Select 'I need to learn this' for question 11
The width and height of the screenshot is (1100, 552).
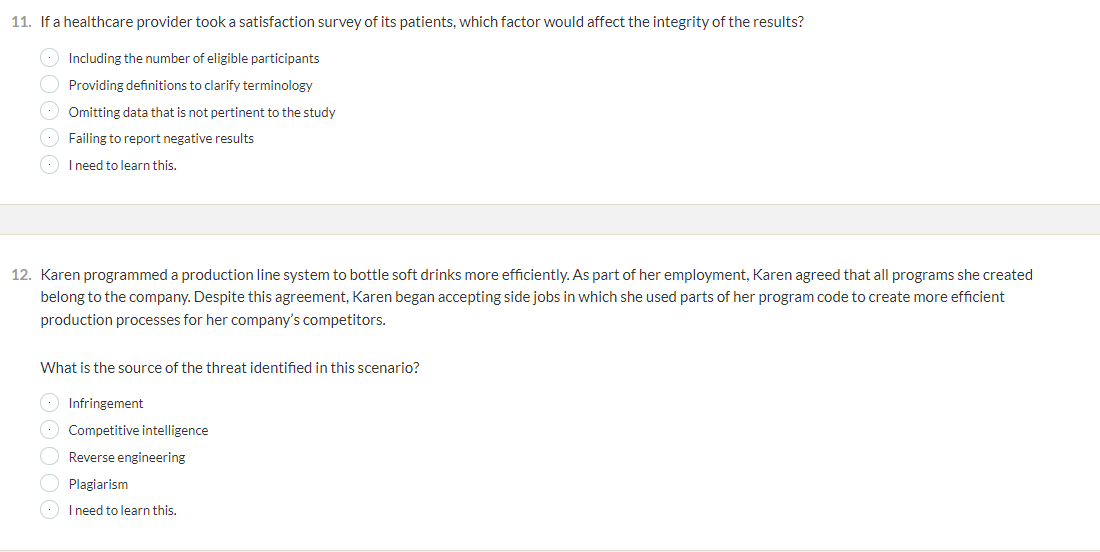[x=49, y=165]
